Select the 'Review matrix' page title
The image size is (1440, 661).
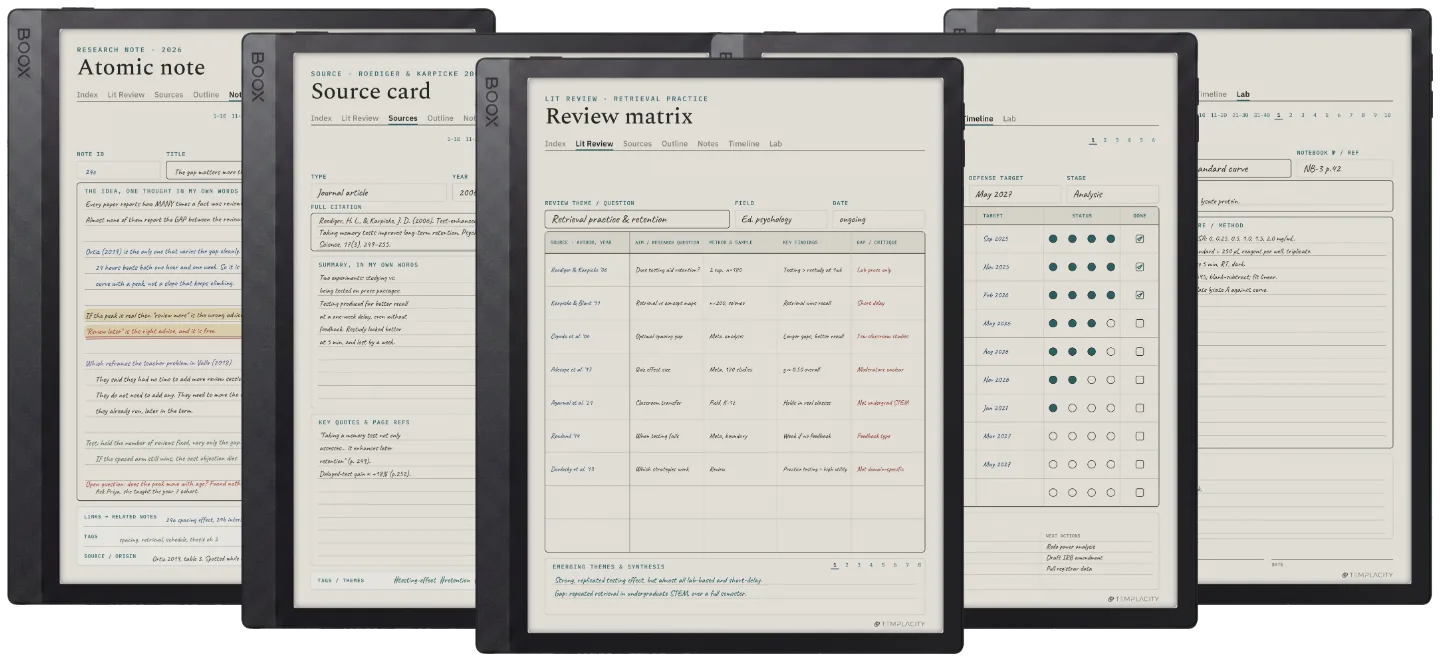click(x=619, y=116)
